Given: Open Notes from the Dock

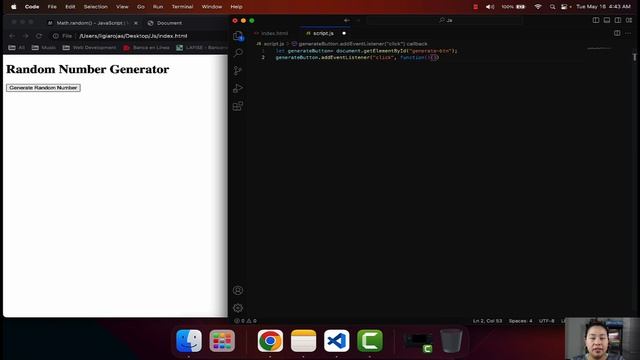Looking at the screenshot, I should pyautogui.click(x=303, y=341).
